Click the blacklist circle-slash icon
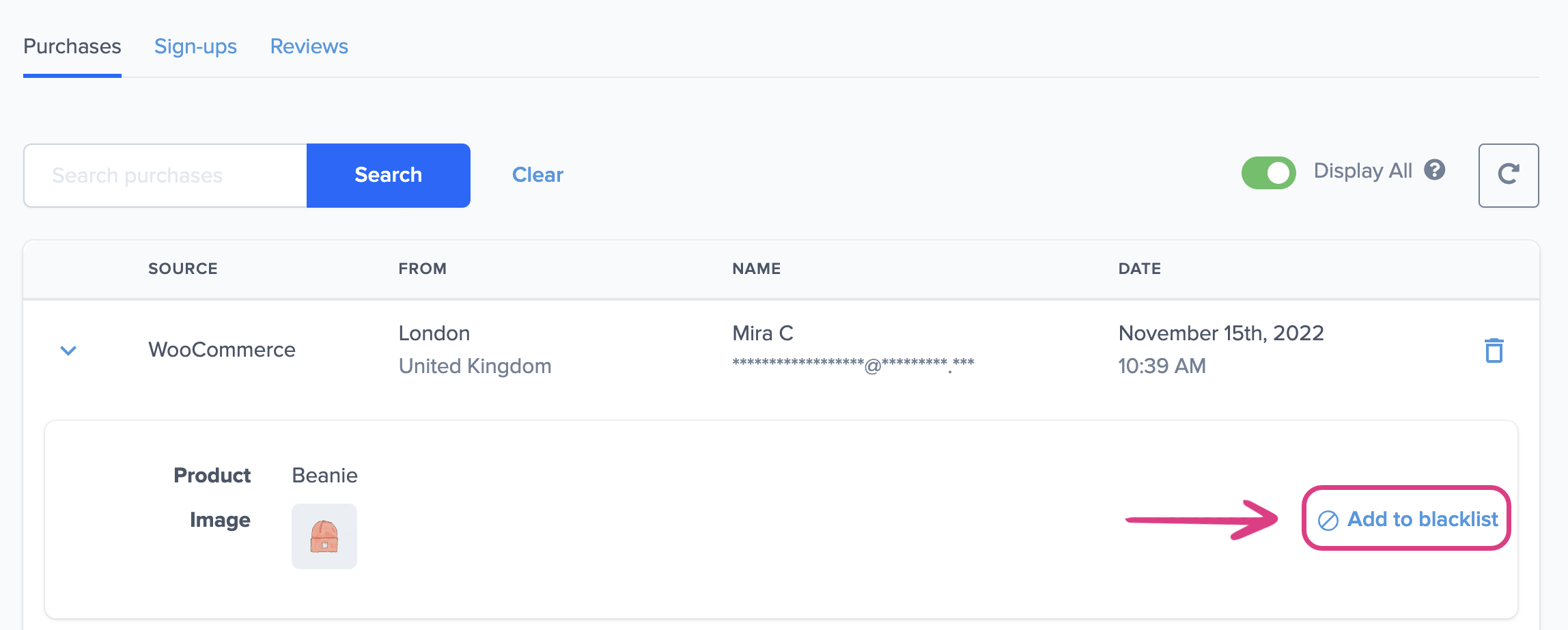 pos(1328,521)
